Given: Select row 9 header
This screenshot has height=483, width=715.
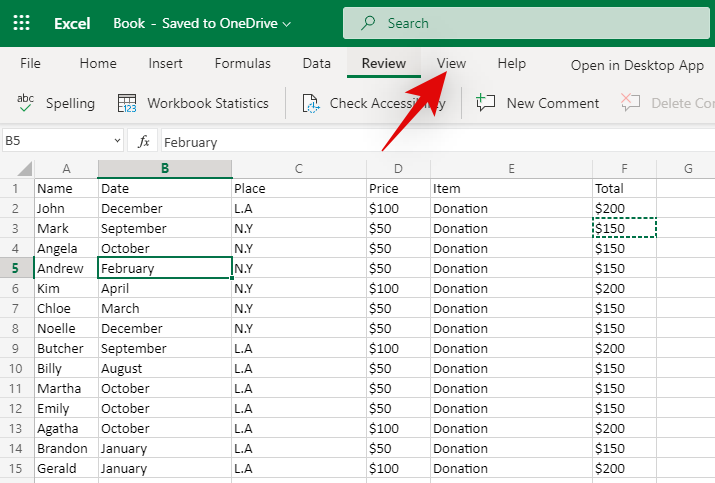Looking at the screenshot, I should tap(16, 348).
